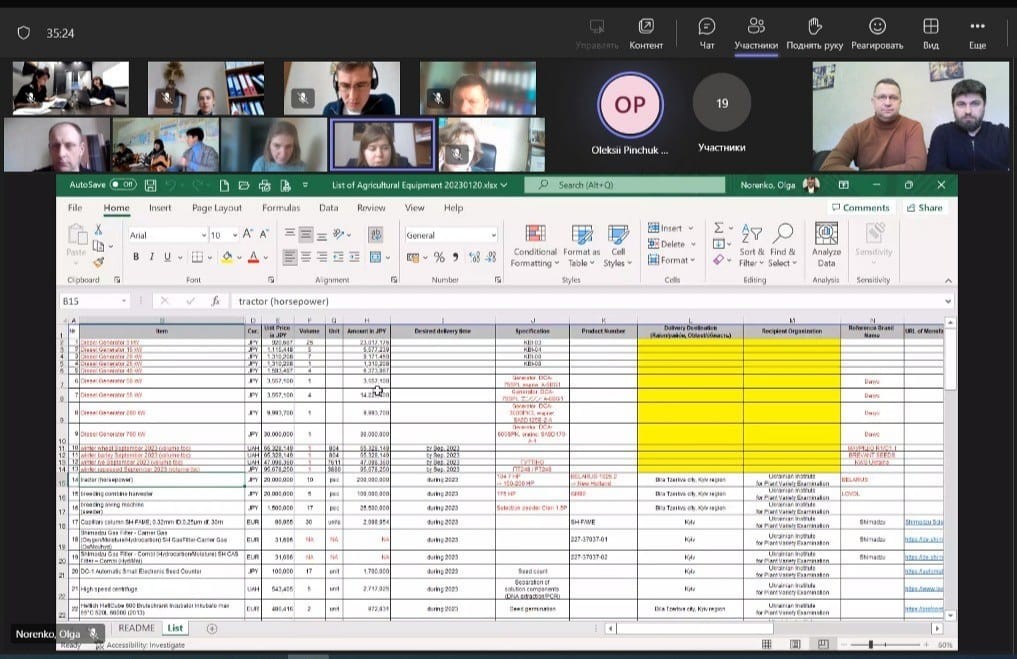
Task: Open the Comments button
Action: 860,208
